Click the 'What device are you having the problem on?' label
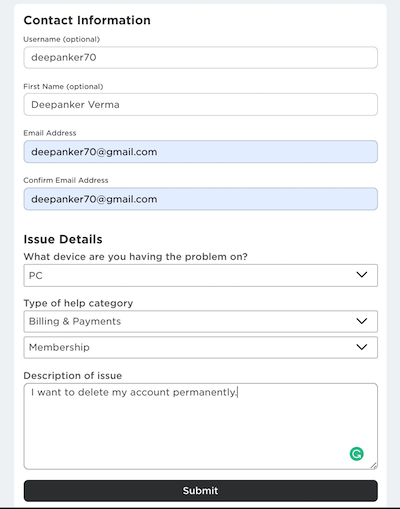The width and height of the screenshot is (400, 509). (x=135, y=257)
